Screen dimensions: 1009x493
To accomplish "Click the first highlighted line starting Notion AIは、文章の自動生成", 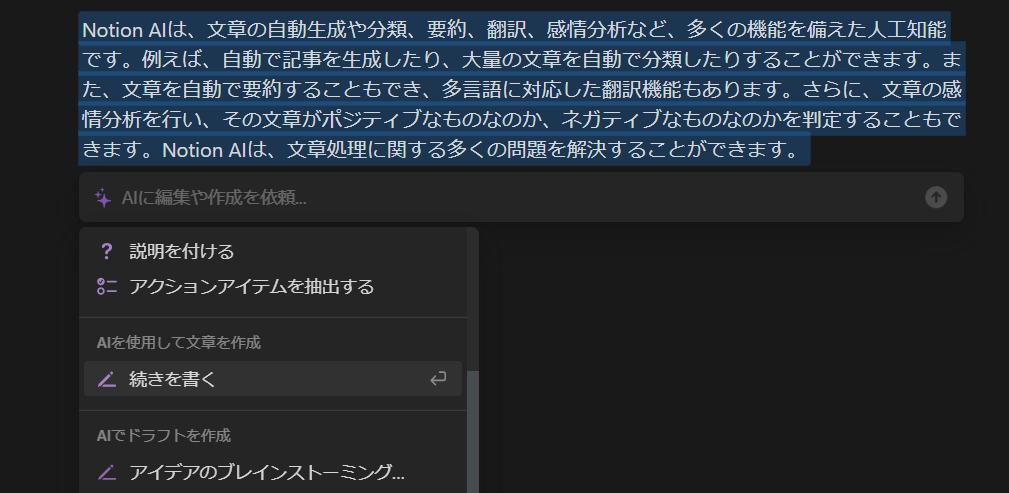I will [x=515, y=30].
